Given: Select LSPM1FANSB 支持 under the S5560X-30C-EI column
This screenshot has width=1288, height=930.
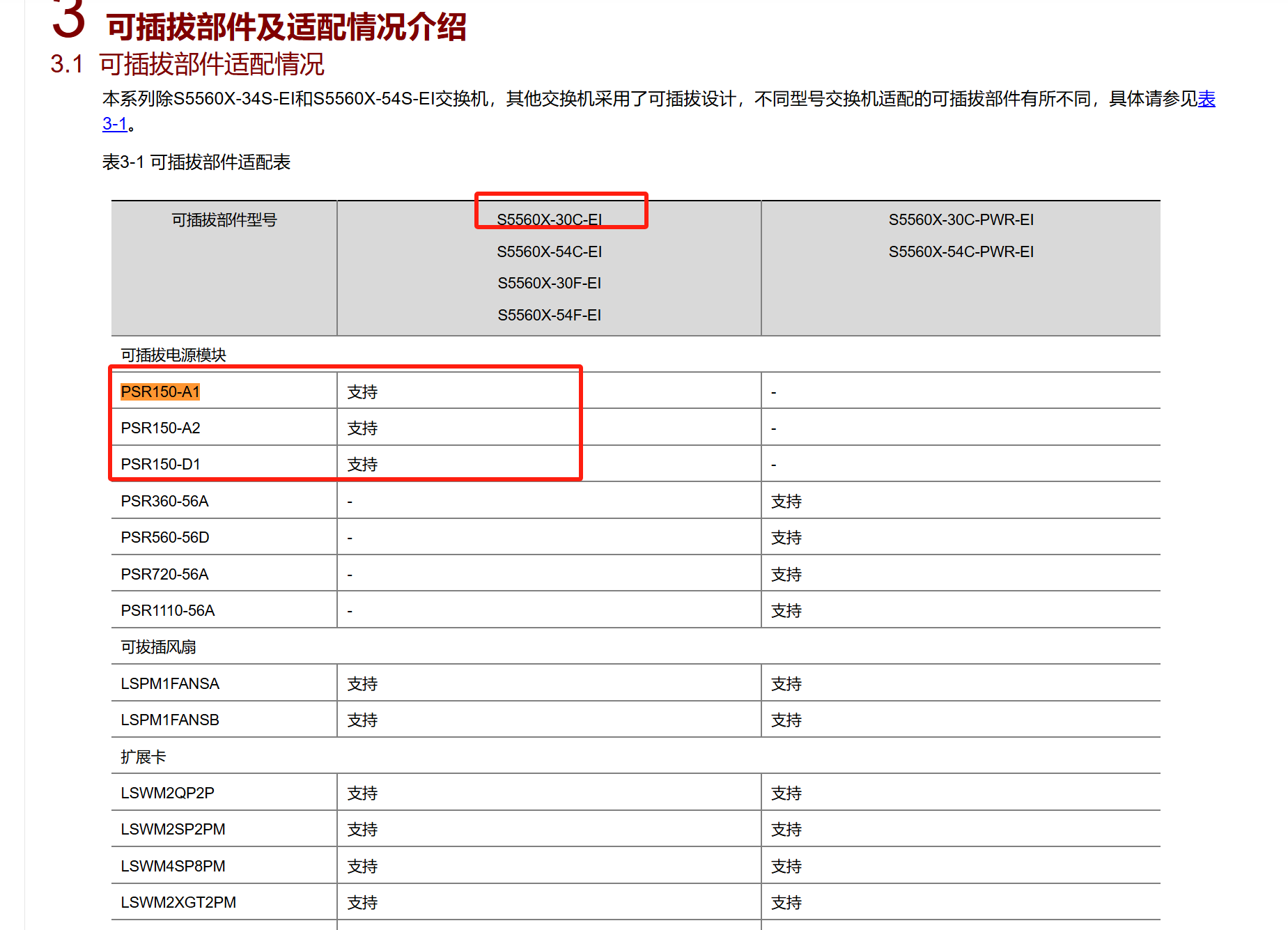Looking at the screenshot, I should pyautogui.click(x=362, y=720).
